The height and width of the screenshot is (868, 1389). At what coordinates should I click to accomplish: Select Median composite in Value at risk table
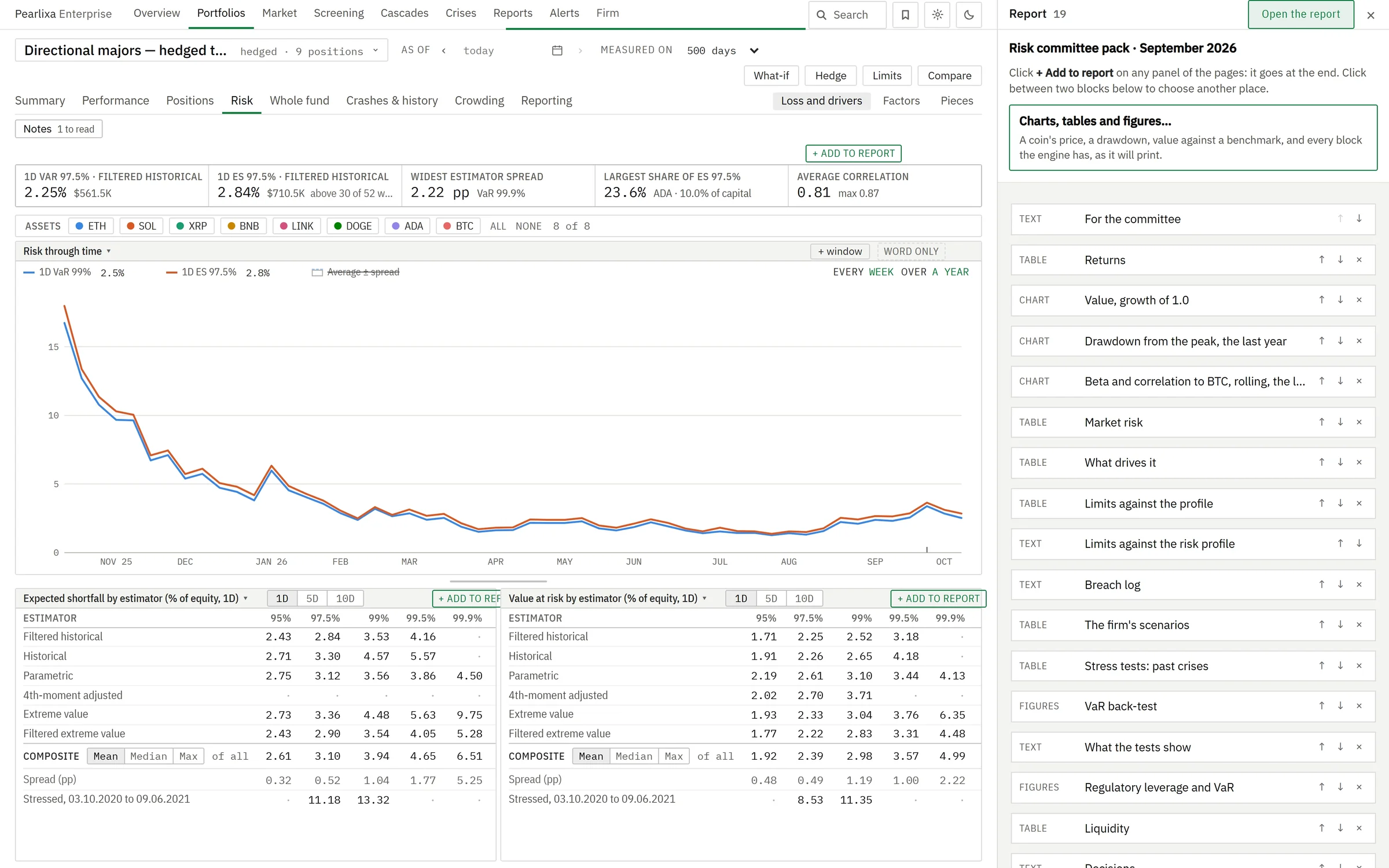click(x=634, y=756)
